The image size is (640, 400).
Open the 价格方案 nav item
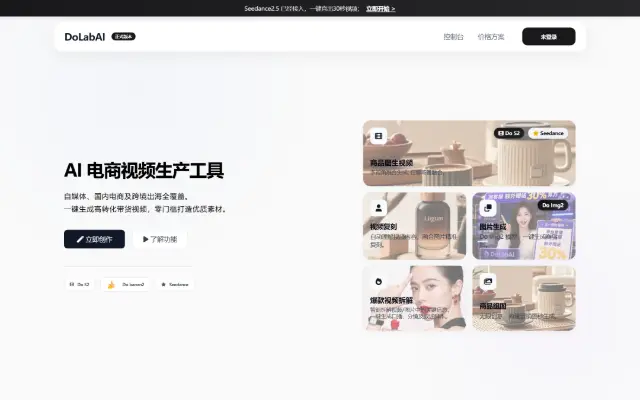(491, 37)
